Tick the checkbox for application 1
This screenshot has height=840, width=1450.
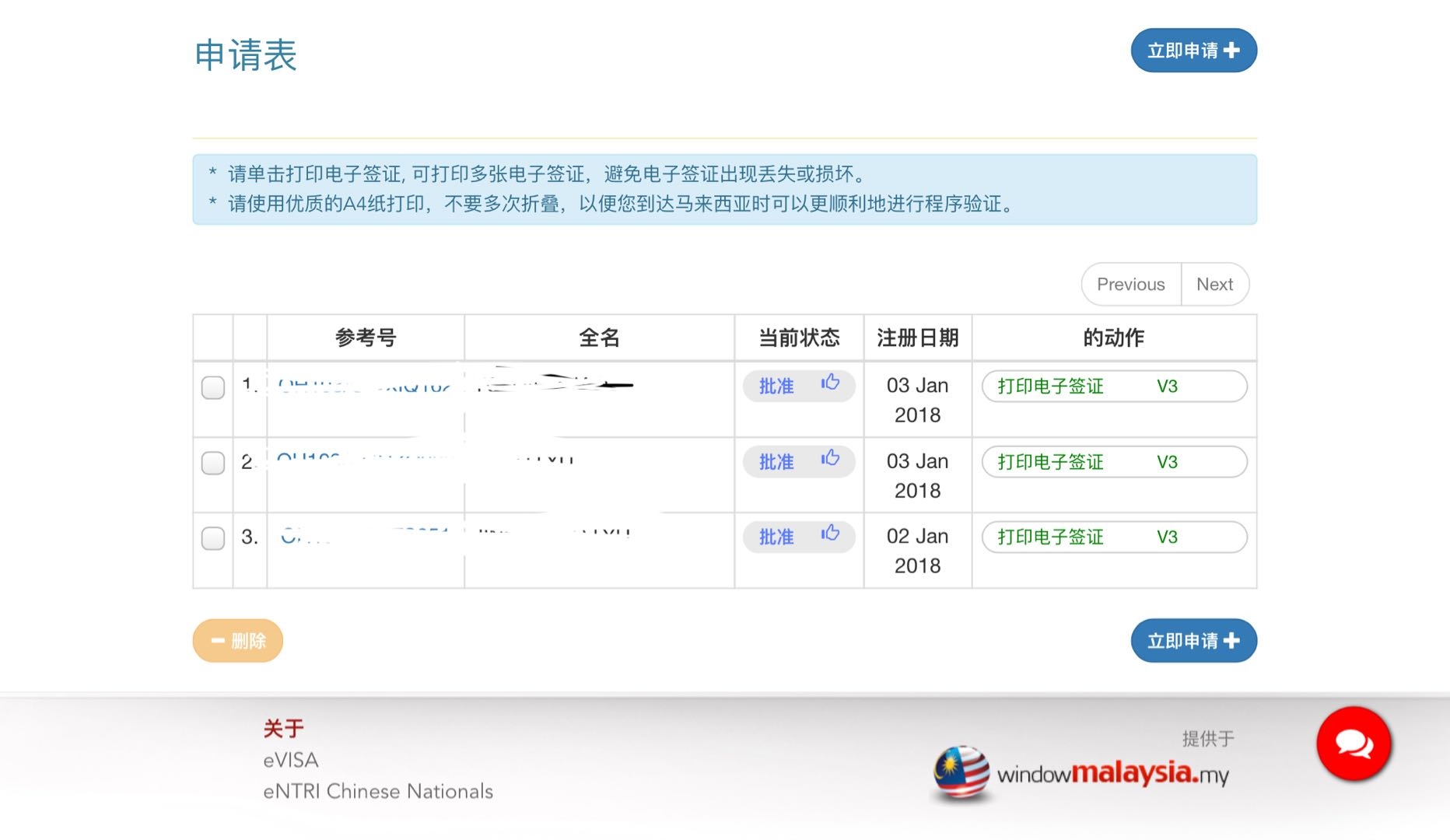(x=213, y=387)
